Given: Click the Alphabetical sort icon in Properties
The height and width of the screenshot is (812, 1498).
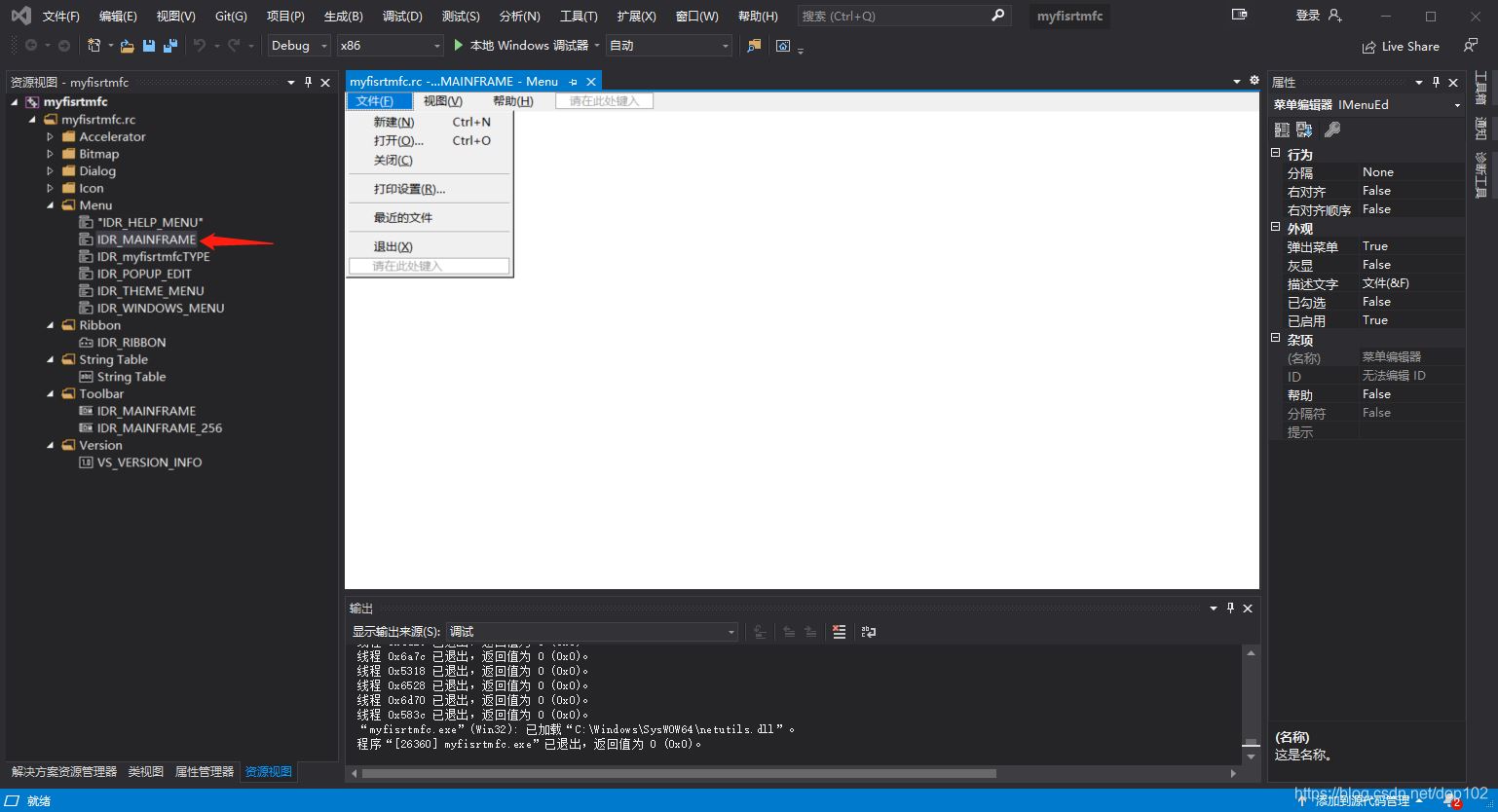Looking at the screenshot, I should (x=1304, y=129).
